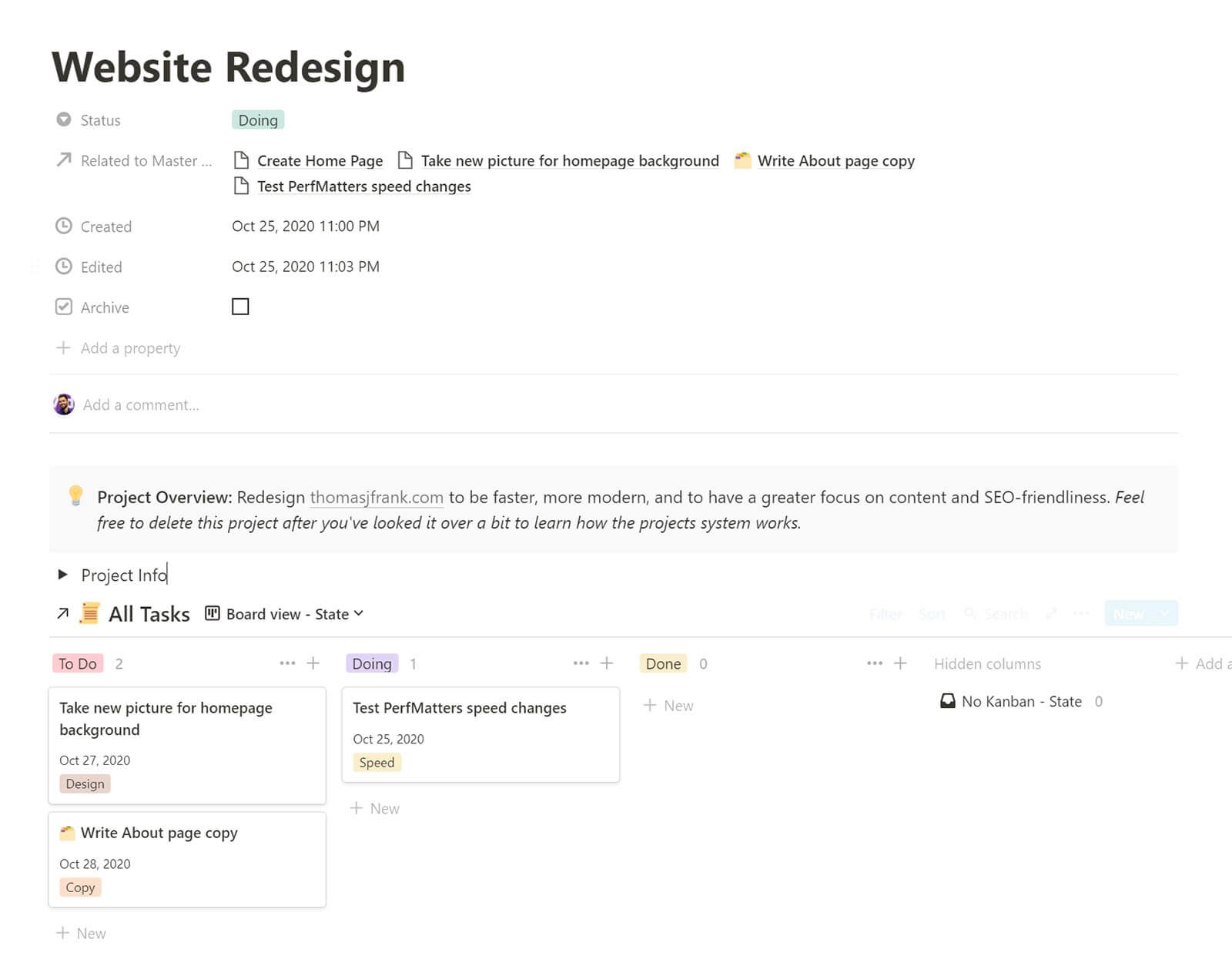Add a new card under the Doing column
This screenshot has width=1232, height=973.
point(375,808)
